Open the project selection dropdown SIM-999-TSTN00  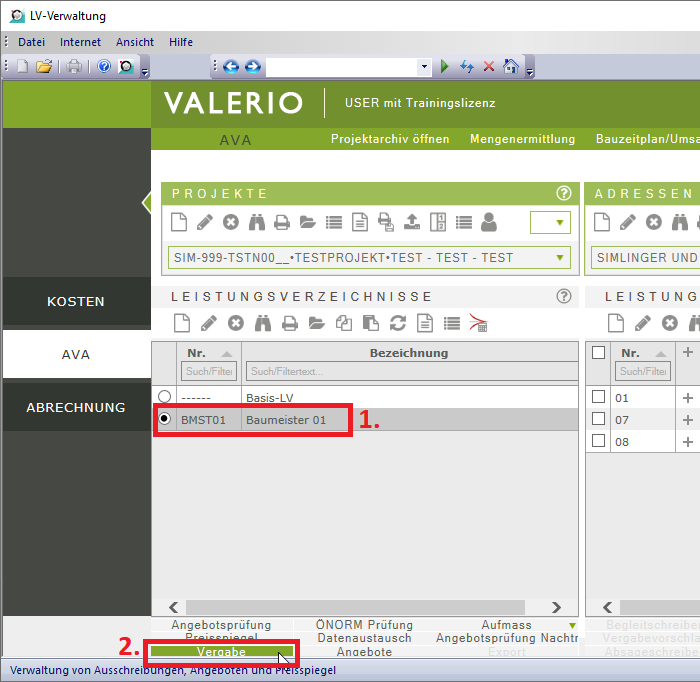click(559, 258)
